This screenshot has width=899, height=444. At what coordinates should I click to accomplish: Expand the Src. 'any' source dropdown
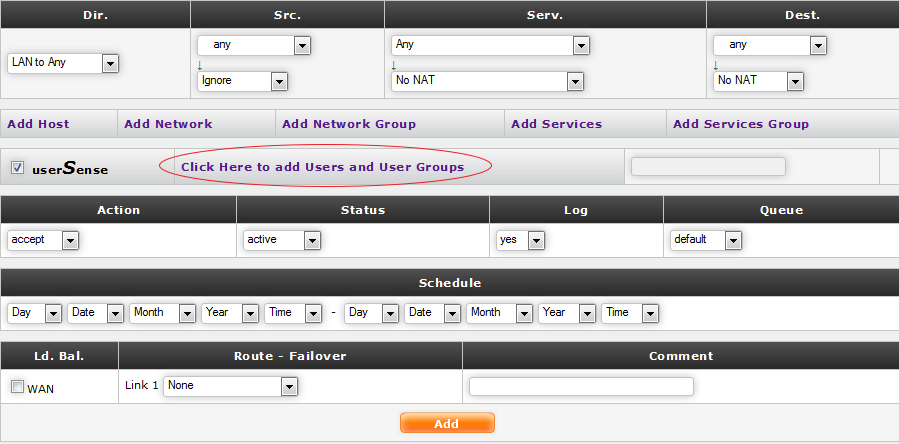point(254,45)
